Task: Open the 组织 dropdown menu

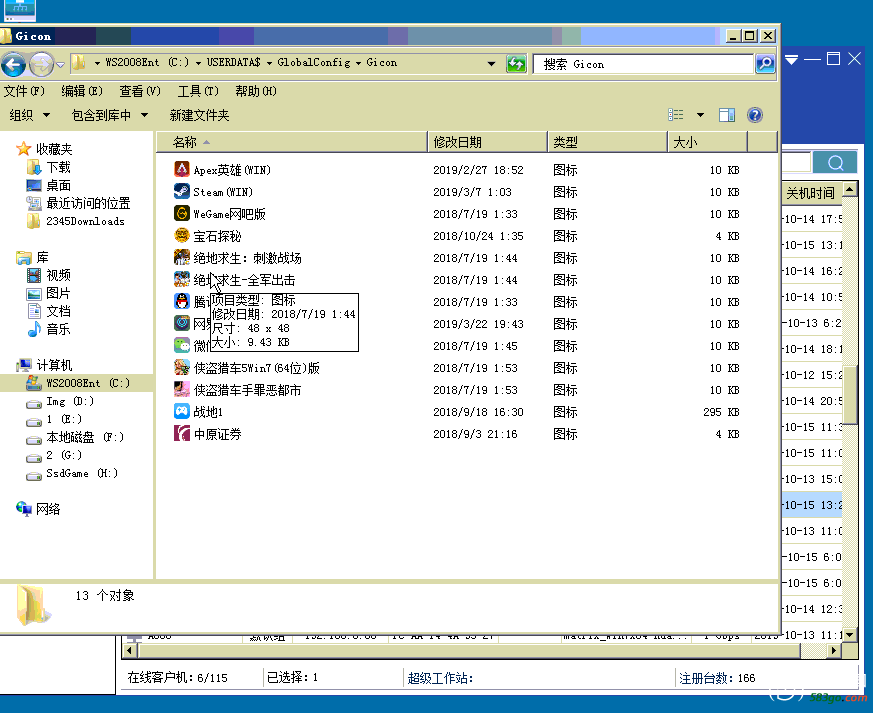Action: pyautogui.click(x=30, y=115)
